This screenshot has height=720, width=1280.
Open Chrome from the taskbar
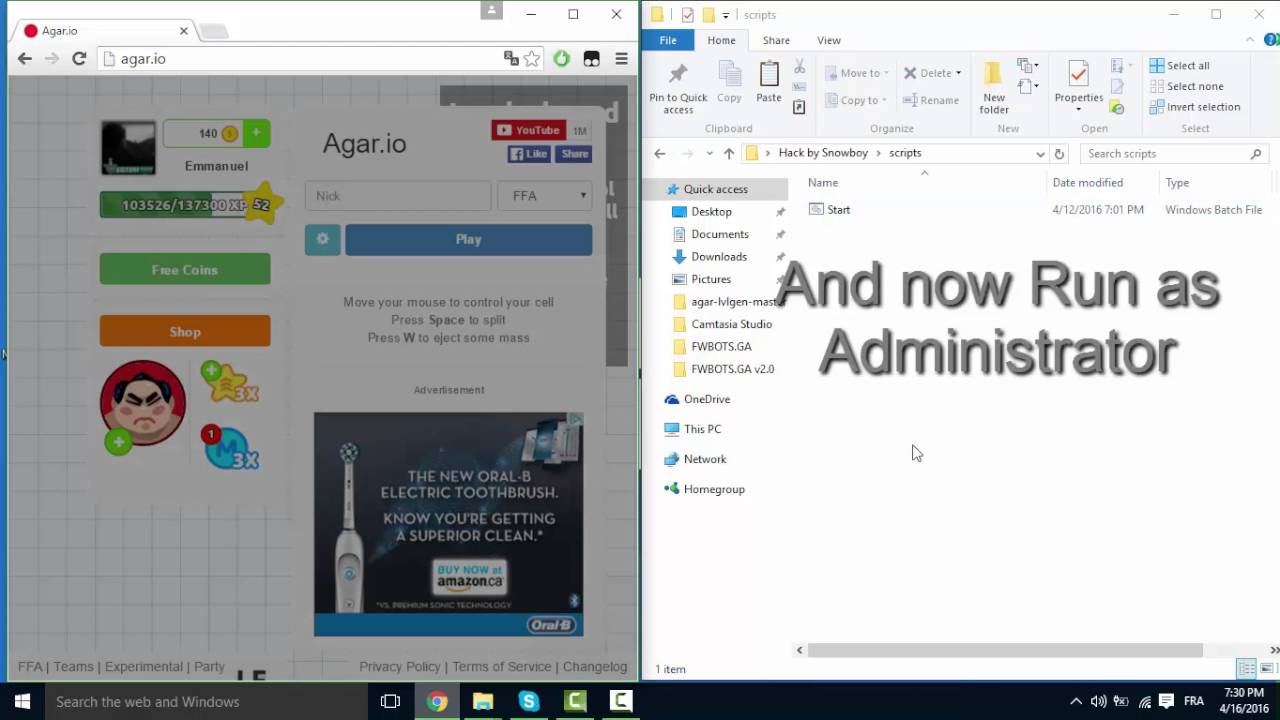tap(437, 701)
